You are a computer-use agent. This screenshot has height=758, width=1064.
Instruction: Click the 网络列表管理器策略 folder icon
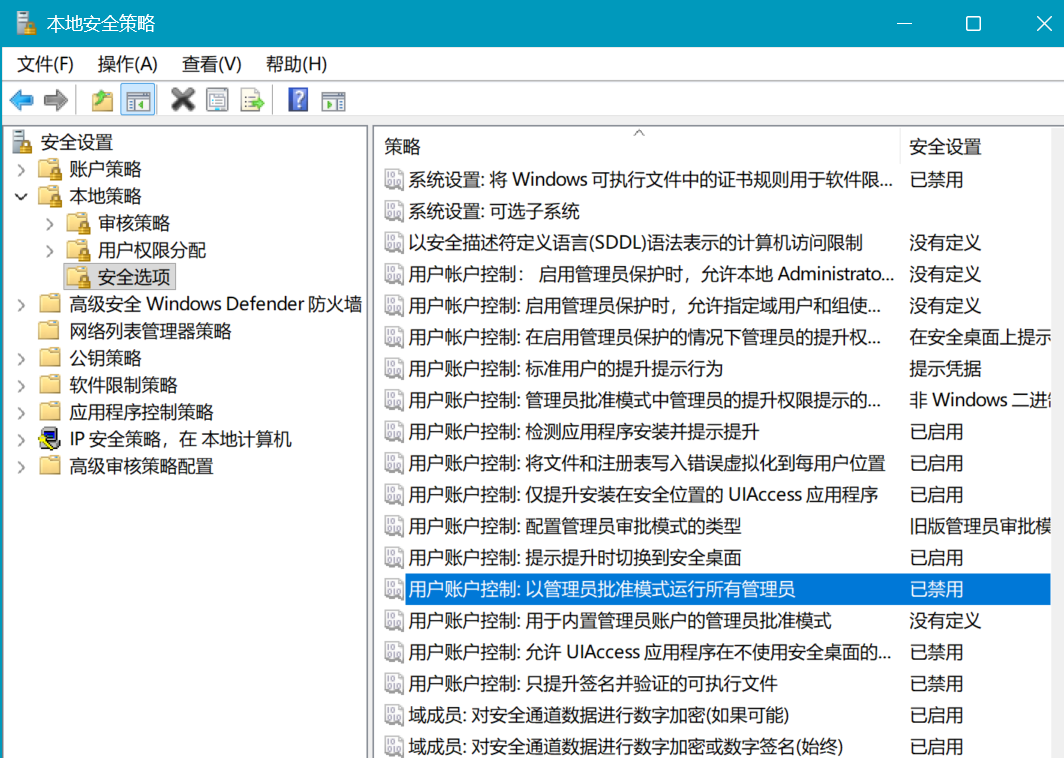(x=50, y=330)
